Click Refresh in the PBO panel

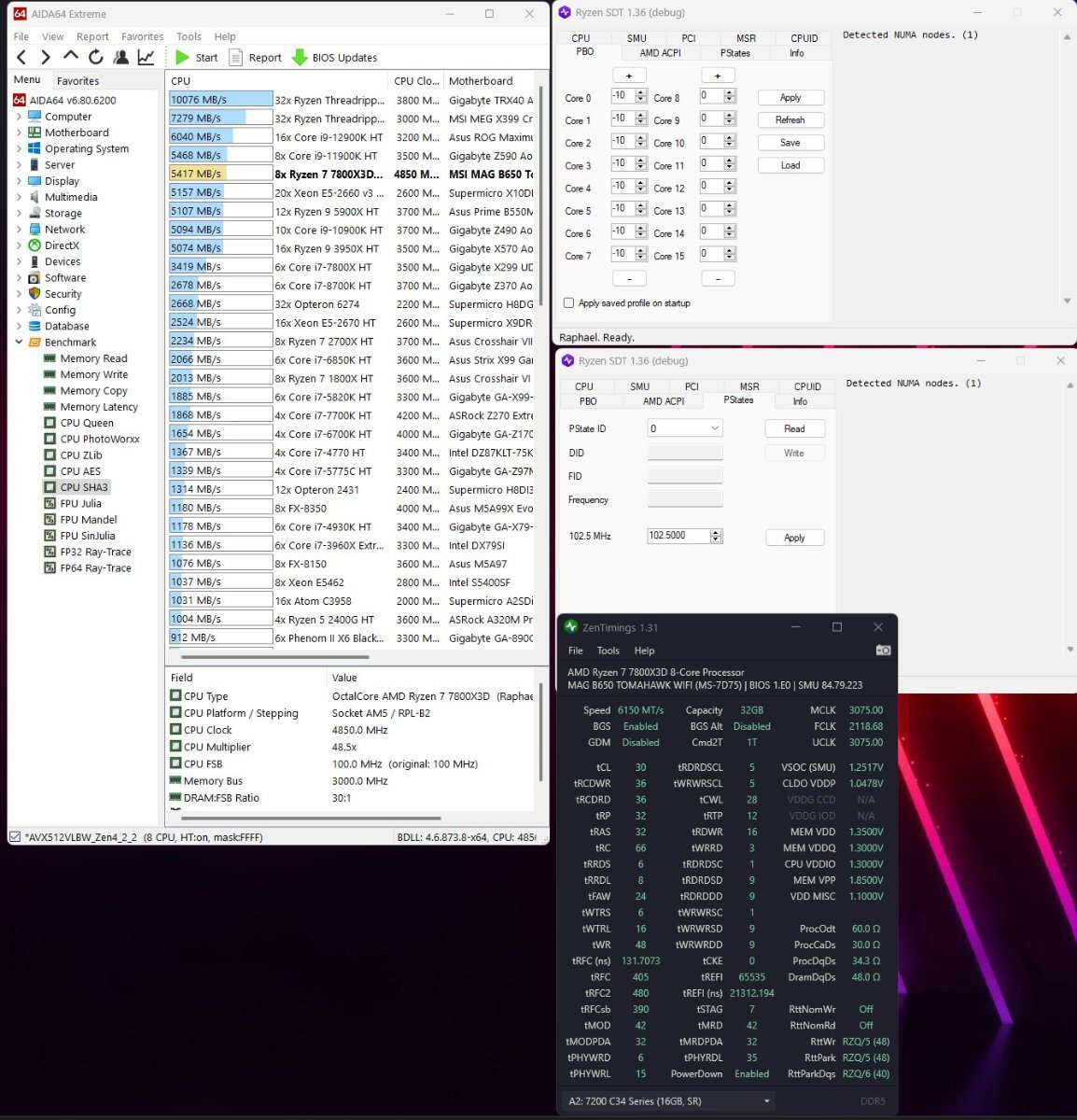pos(790,120)
